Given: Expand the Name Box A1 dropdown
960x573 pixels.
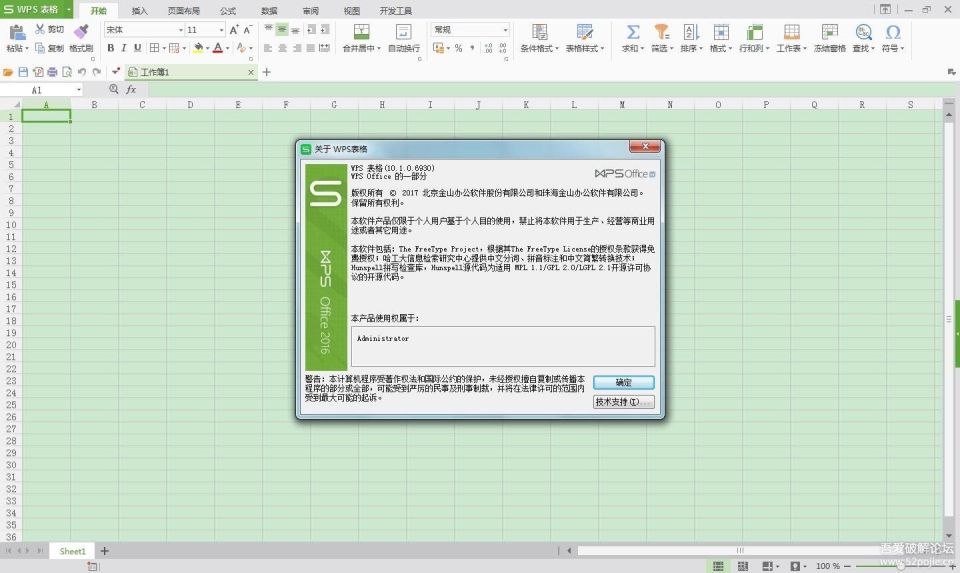Looking at the screenshot, I should pyautogui.click(x=79, y=90).
